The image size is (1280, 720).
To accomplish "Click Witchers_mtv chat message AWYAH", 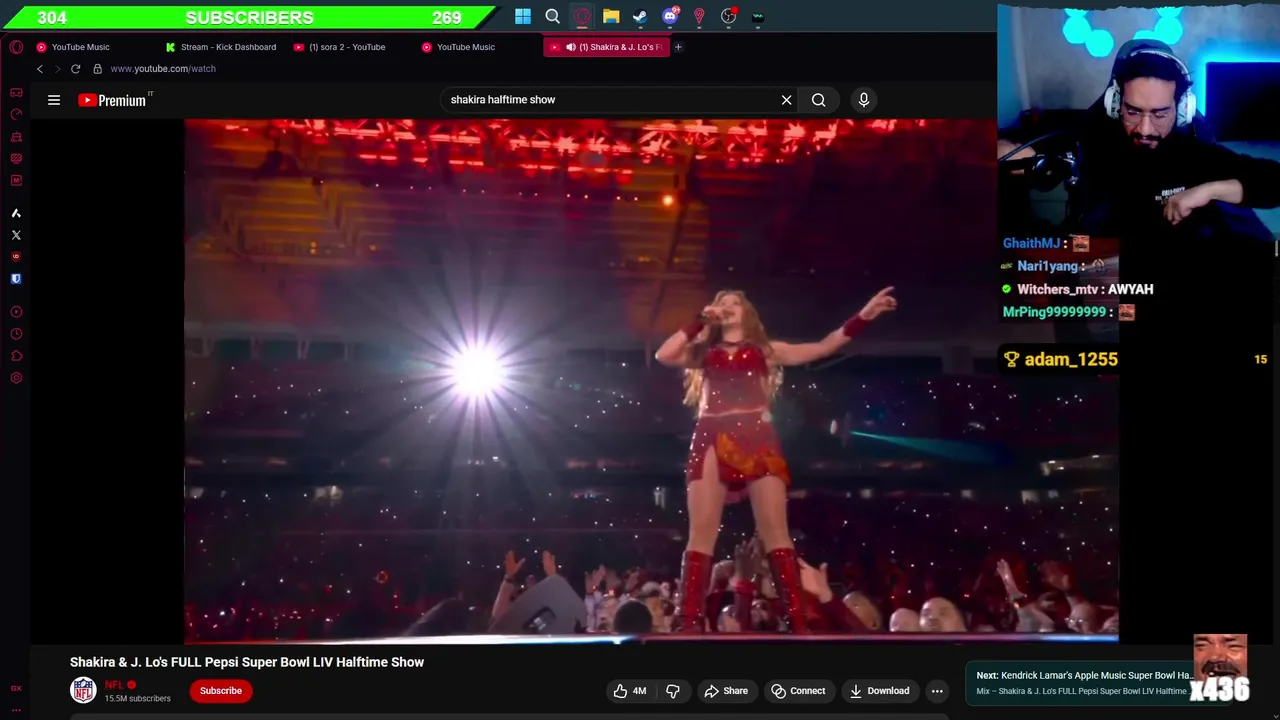I will point(1078,289).
